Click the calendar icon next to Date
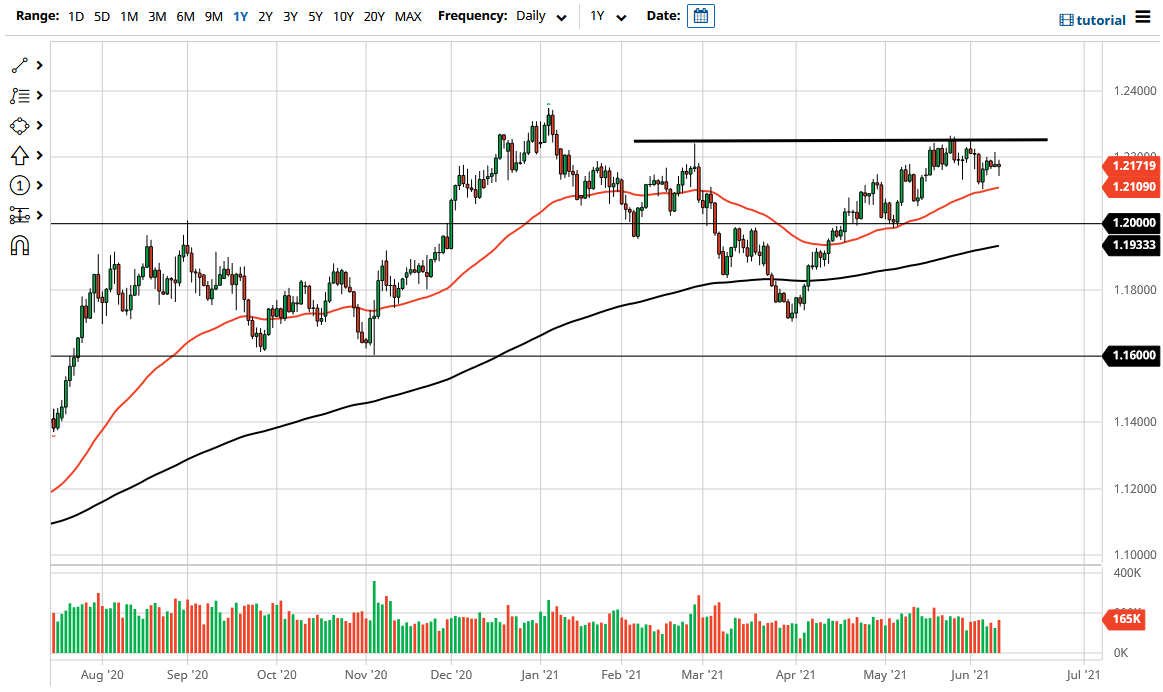The height and width of the screenshot is (692, 1163). point(700,15)
